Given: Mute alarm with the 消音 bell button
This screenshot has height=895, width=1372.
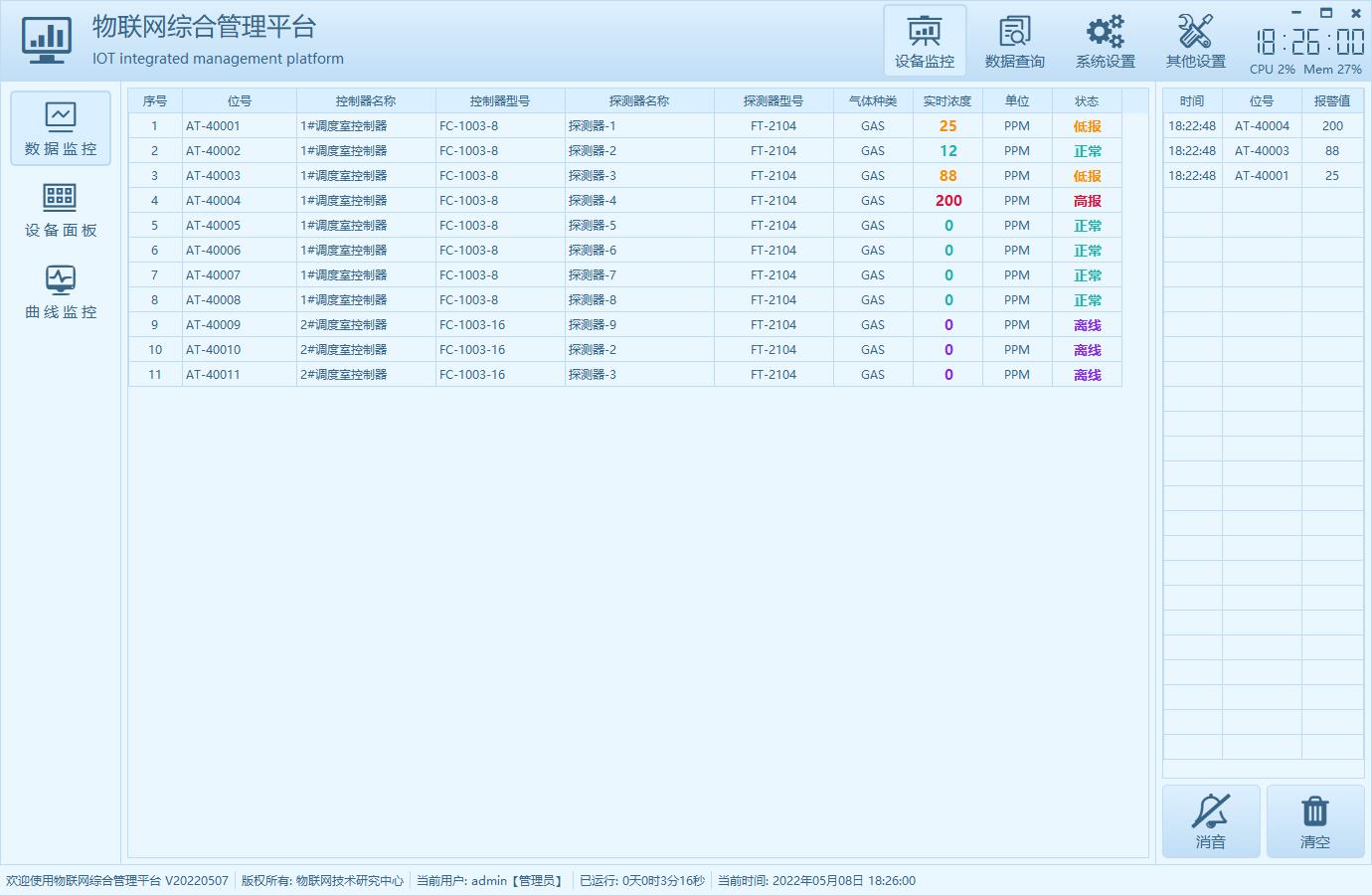Looking at the screenshot, I should coord(1211,821).
